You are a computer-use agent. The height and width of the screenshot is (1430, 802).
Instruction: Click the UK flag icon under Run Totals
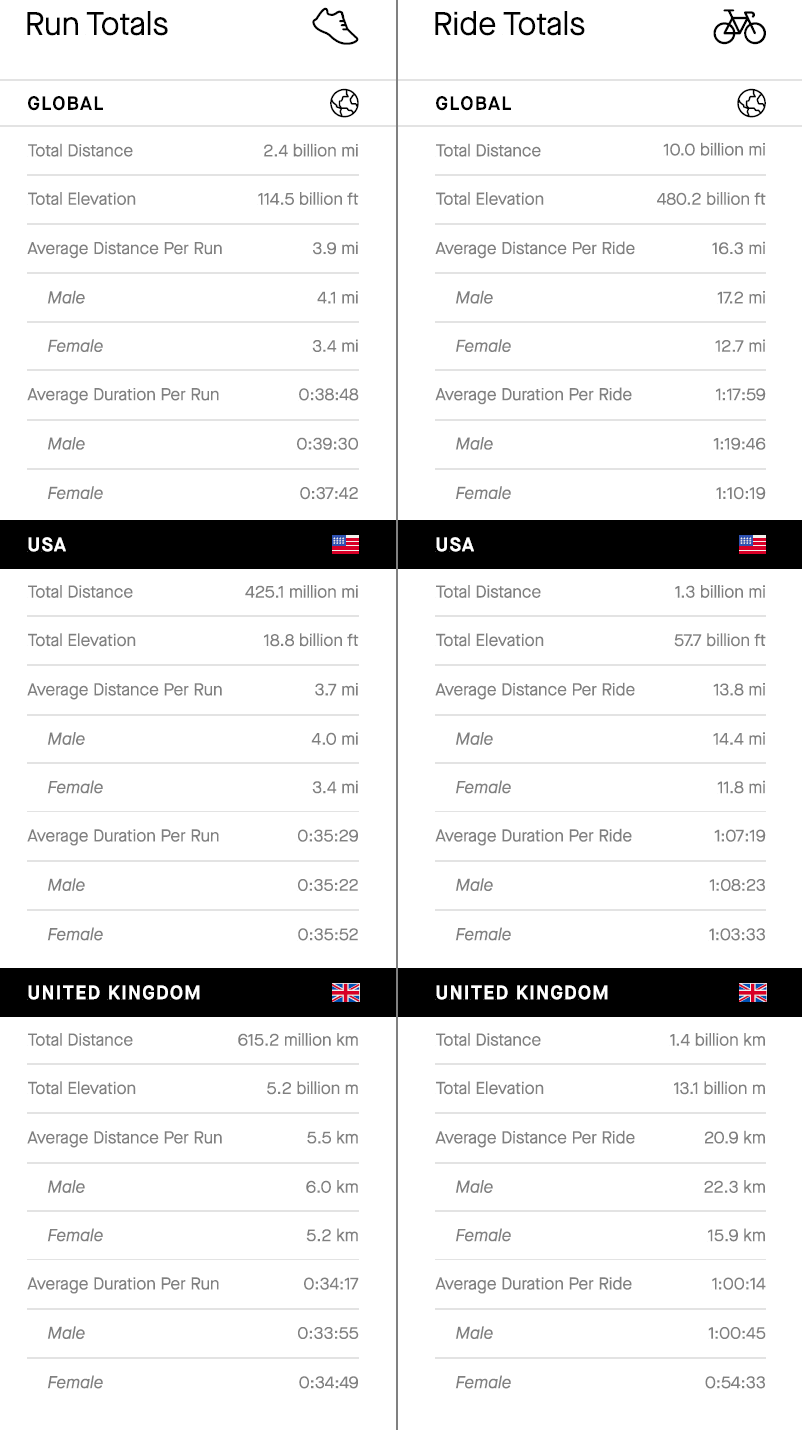click(345, 992)
